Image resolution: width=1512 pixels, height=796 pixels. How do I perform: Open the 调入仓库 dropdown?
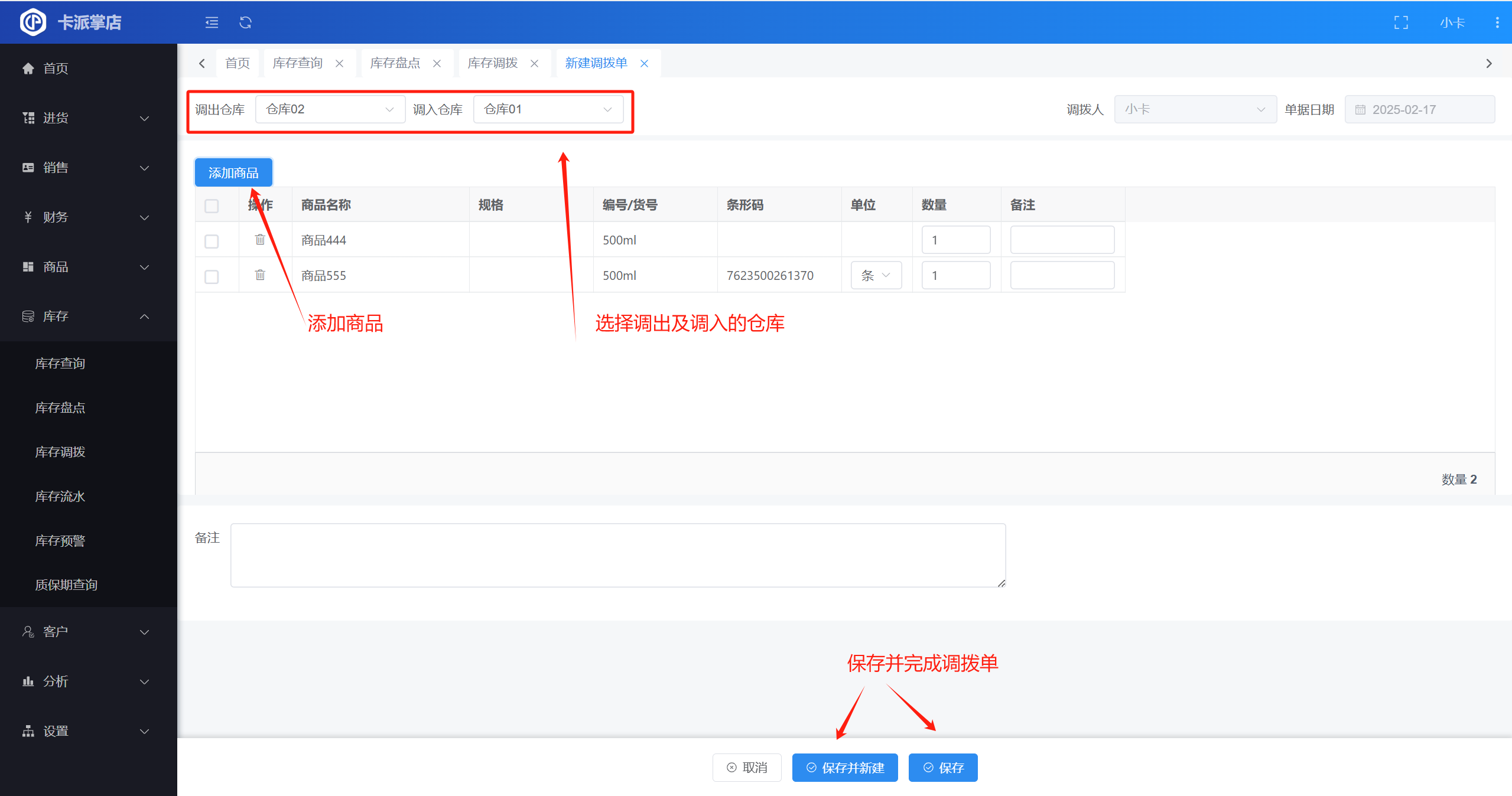click(x=548, y=109)
